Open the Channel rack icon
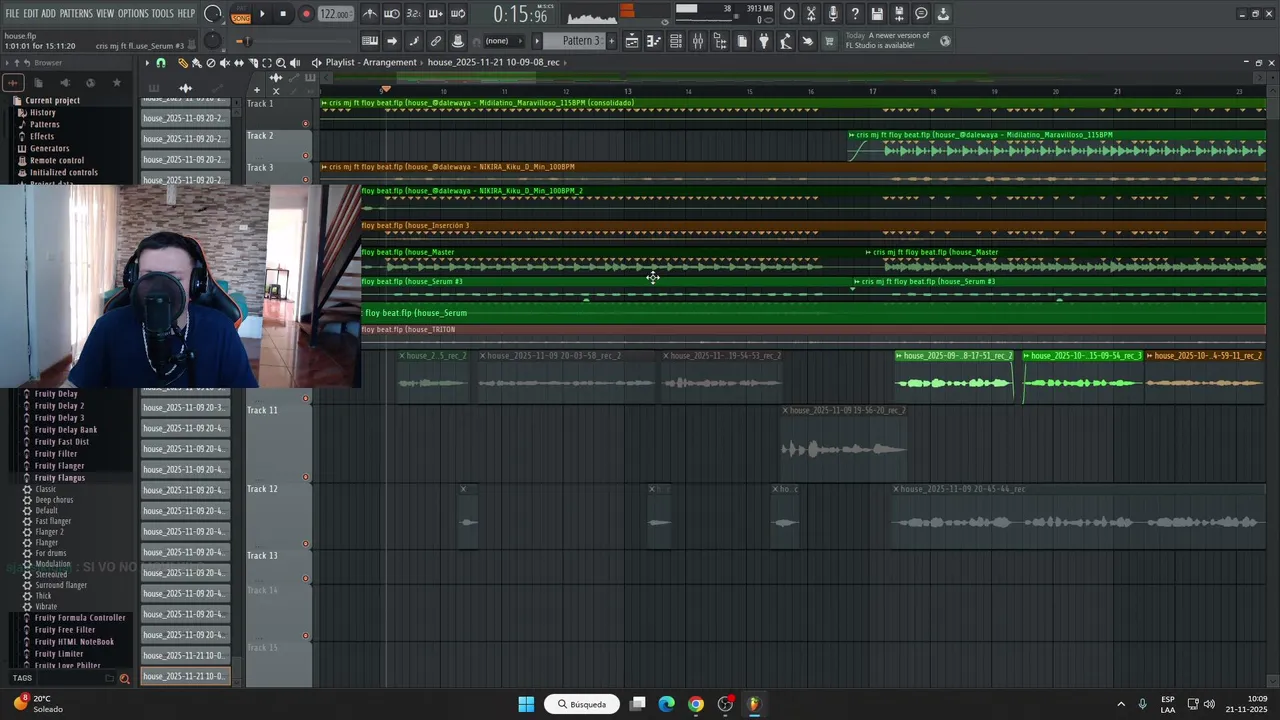The height and width of the screenshot is (720, 1280). pyautogui.click(x=676, y=41)
